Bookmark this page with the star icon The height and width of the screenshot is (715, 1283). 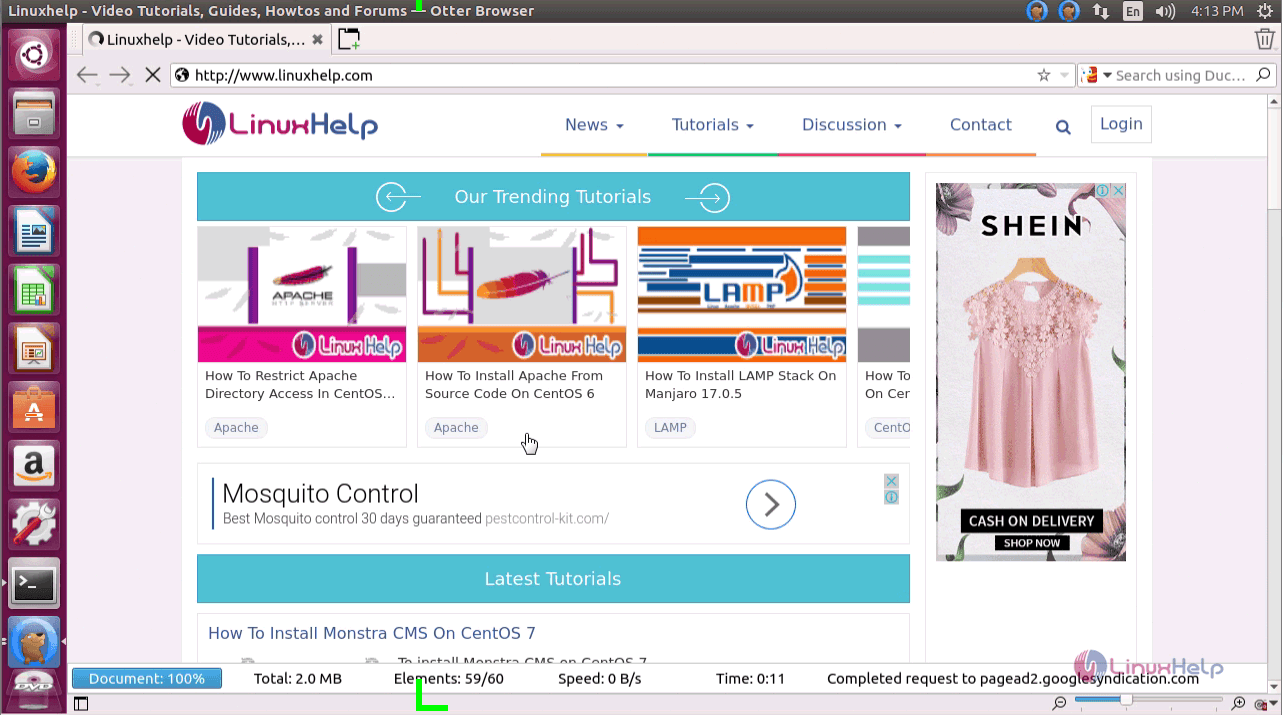tap(1044, 75)
